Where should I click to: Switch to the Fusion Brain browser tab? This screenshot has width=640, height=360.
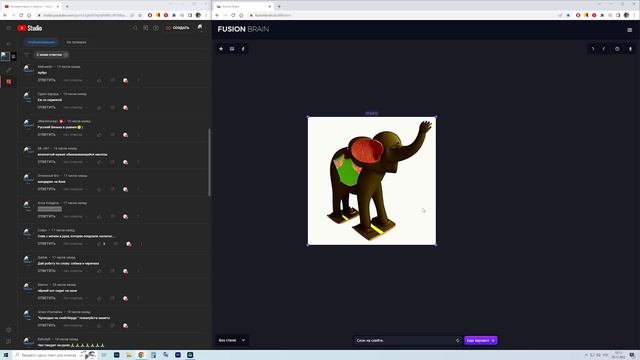click(243, 6)
